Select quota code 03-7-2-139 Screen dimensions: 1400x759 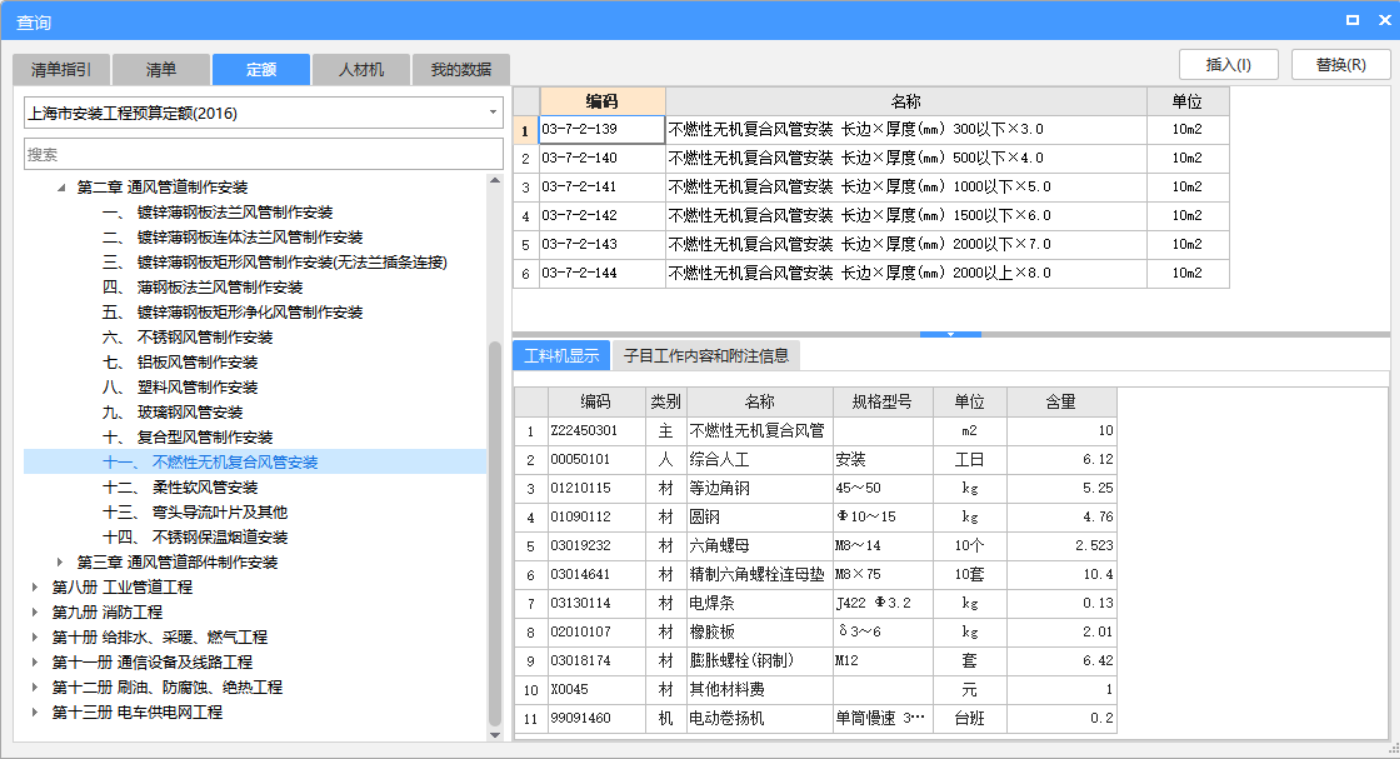602,129
